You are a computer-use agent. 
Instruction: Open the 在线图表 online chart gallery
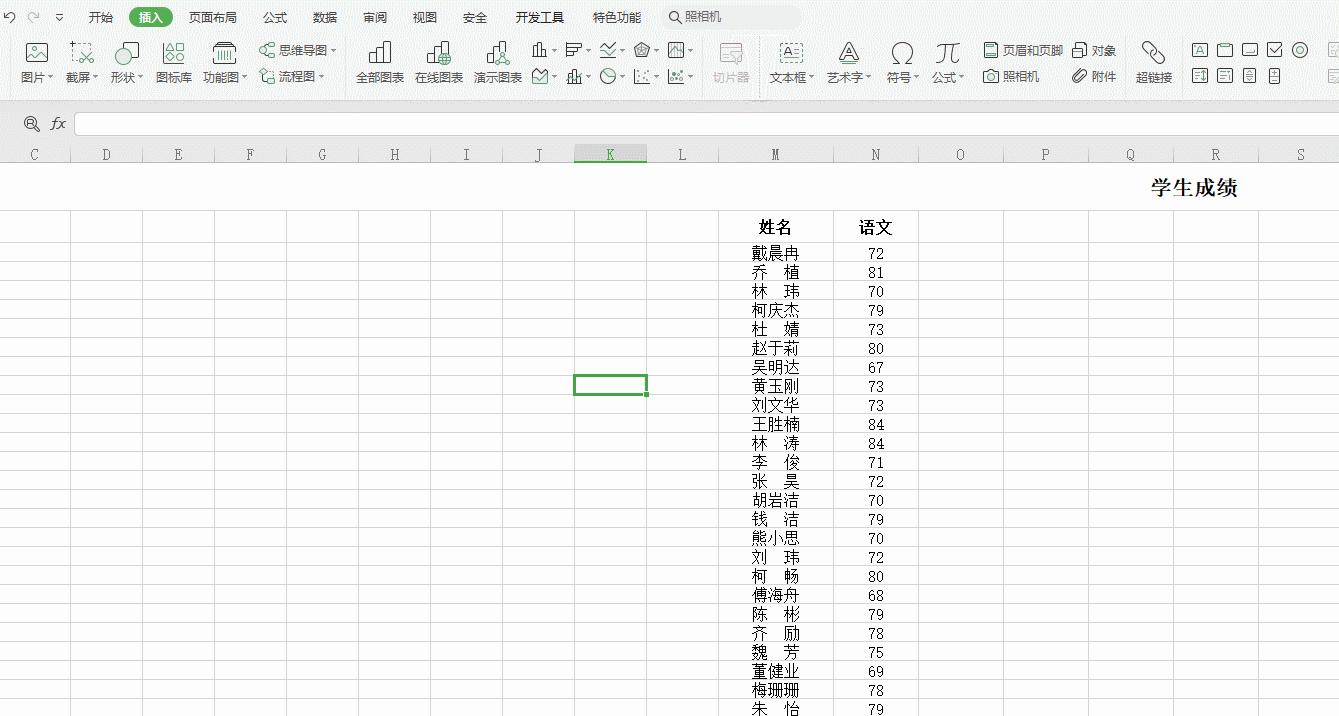coord(439,60)
